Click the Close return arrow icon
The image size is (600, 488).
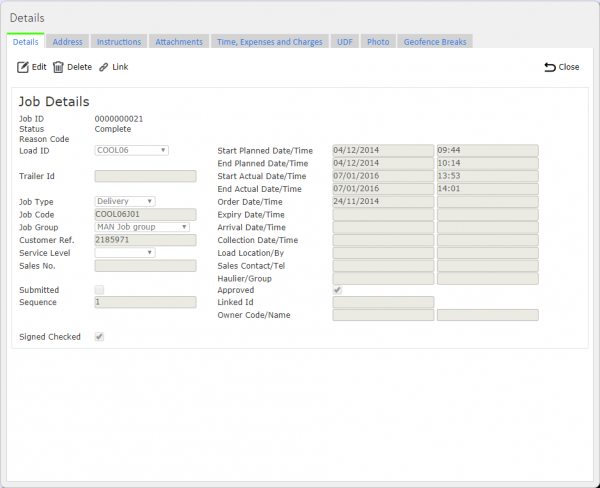[x=550, y=67]
